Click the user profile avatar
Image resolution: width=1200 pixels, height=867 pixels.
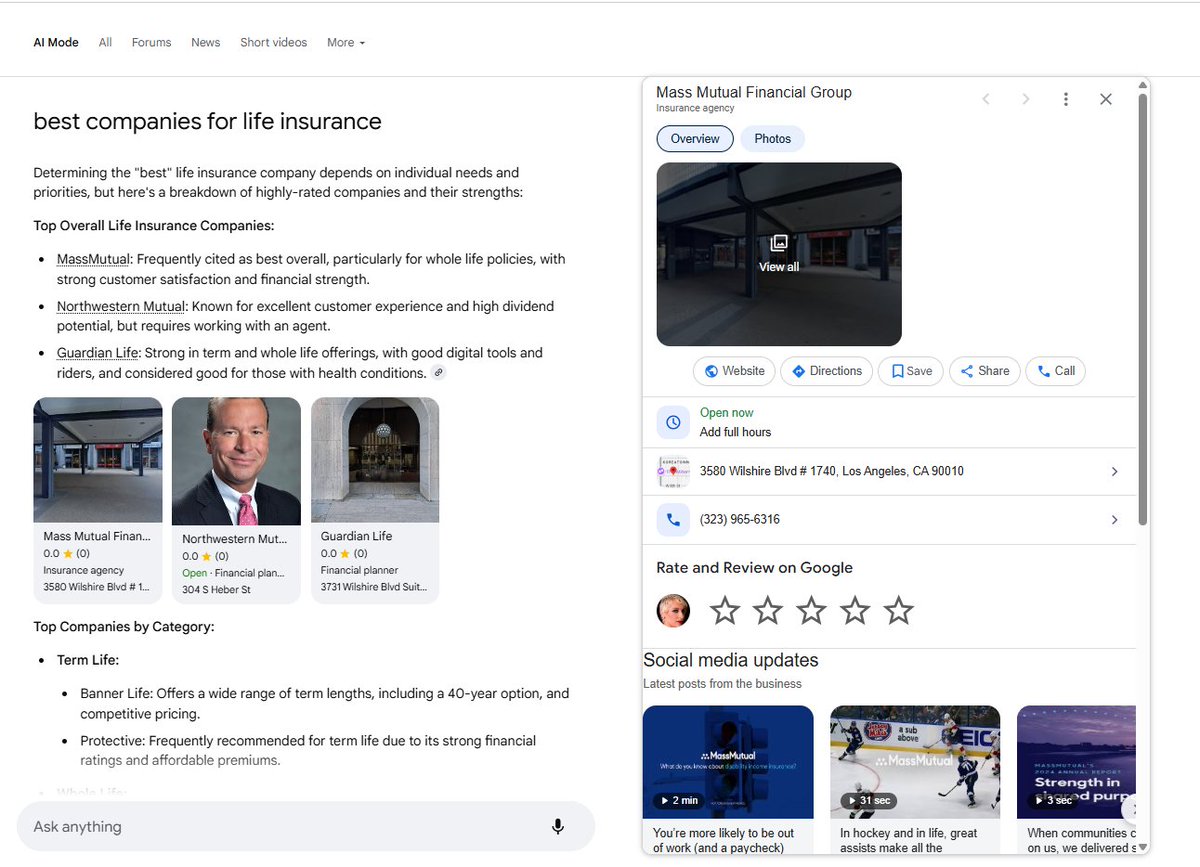(x=673, y=610)
